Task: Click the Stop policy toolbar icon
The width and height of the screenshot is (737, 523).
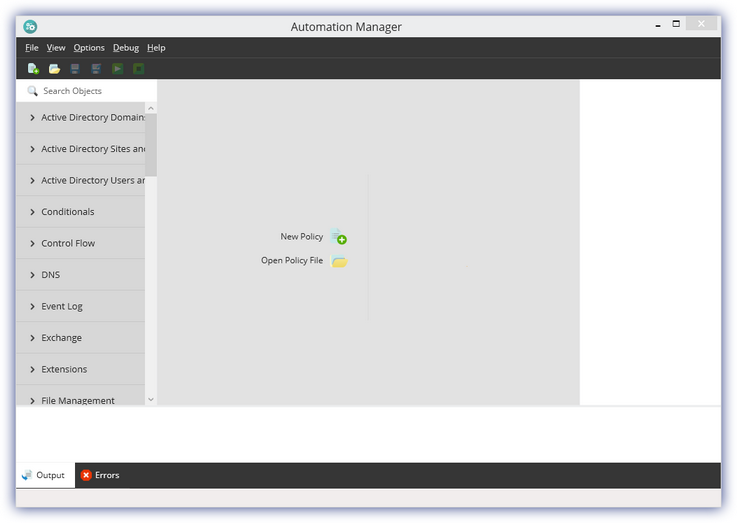Action: click(139, 69)
